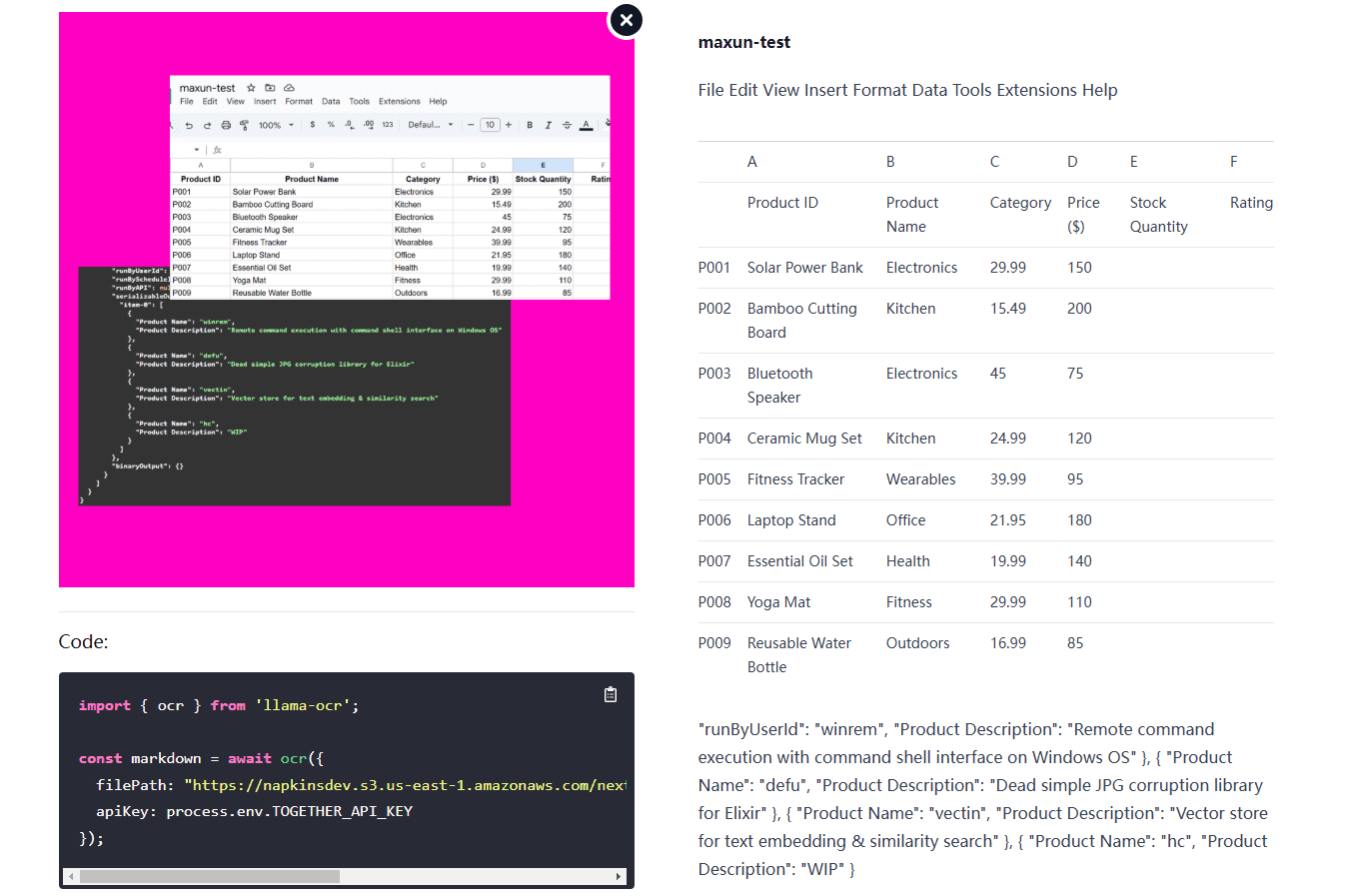Screen dimensions: 1348x896
Task: Click the 'Rating' header cell
Action: (1251, 203)
